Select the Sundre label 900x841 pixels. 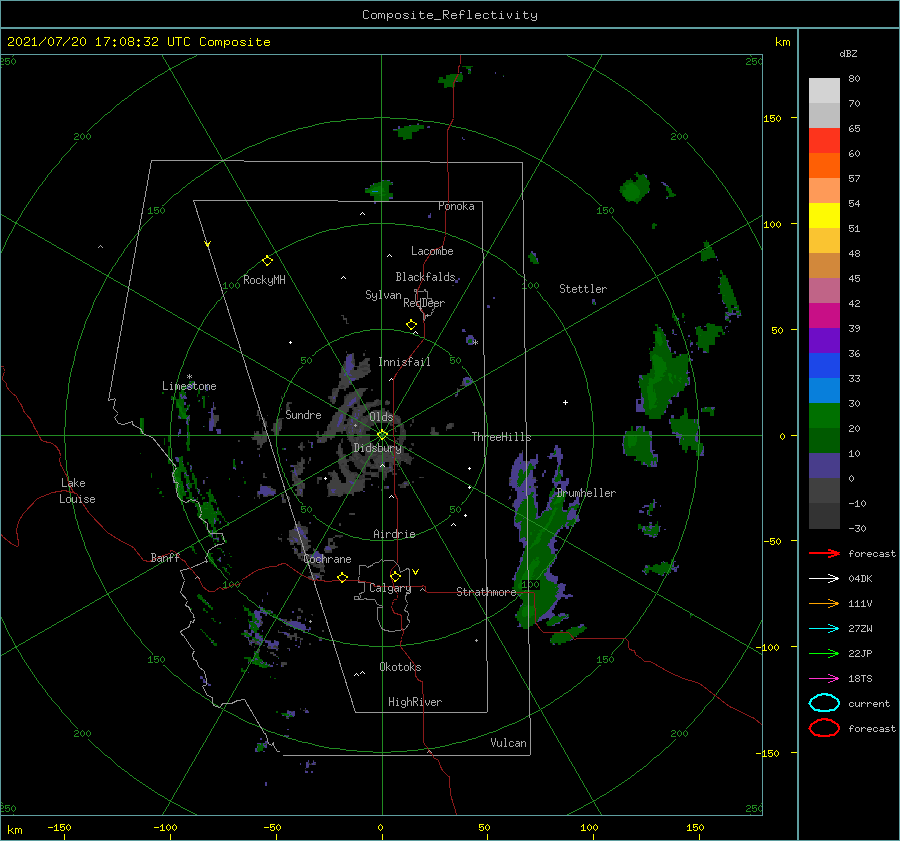point(303,414)
